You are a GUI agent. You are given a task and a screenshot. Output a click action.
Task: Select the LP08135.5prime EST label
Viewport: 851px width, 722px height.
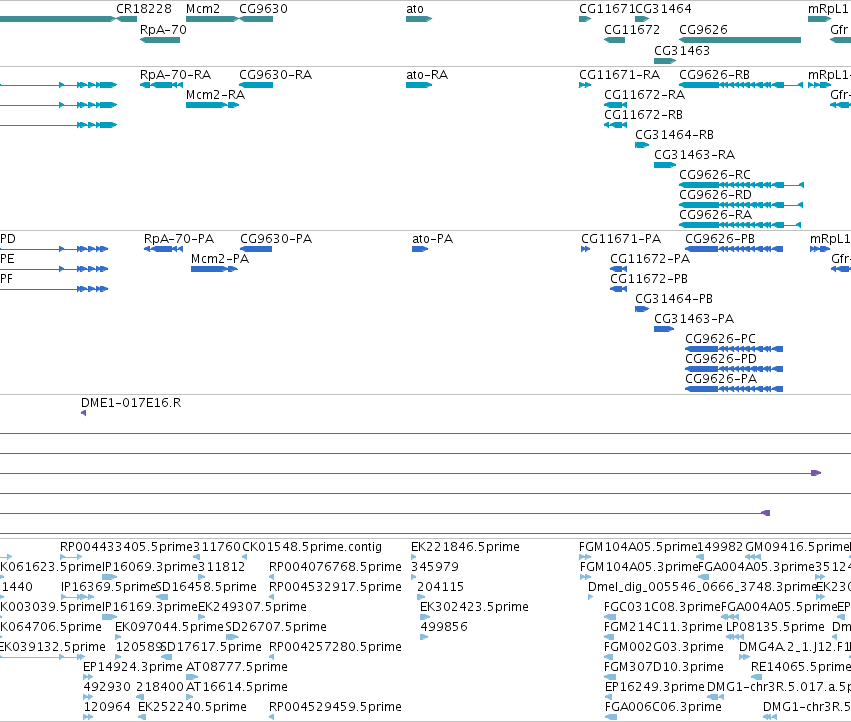[775, 627]
